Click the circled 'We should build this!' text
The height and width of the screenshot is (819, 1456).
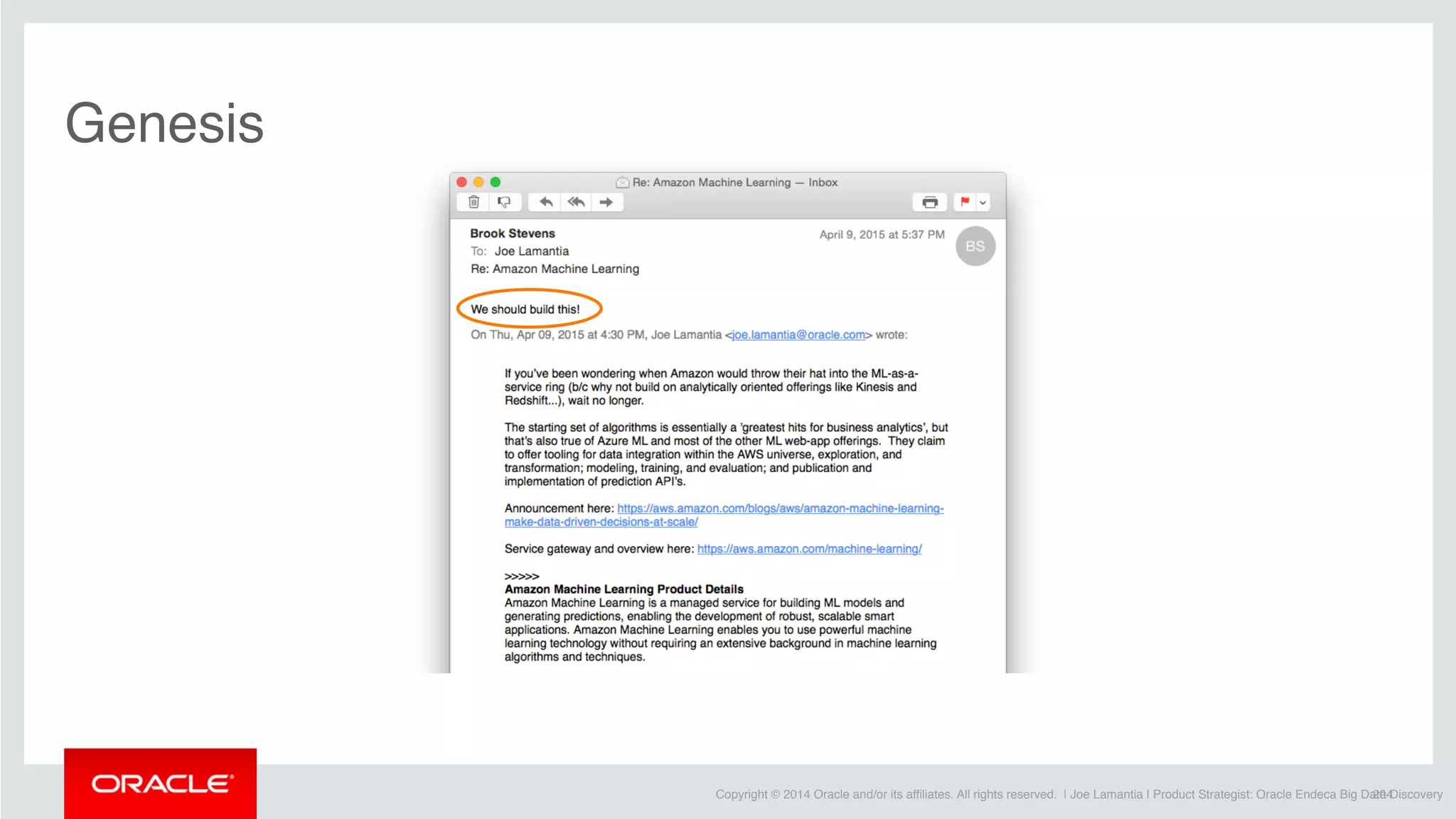[525, 309]
